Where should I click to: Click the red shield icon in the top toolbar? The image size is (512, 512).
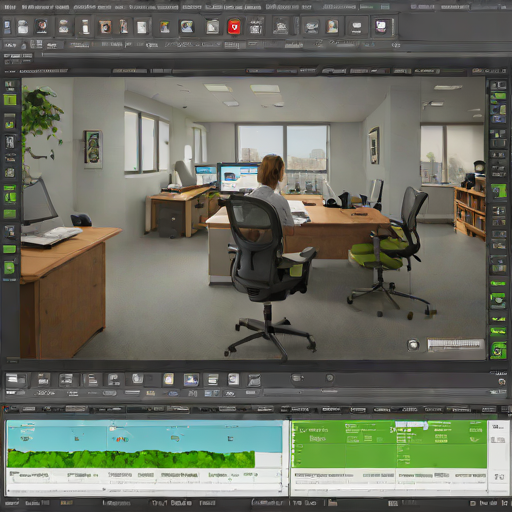[234, 27]
